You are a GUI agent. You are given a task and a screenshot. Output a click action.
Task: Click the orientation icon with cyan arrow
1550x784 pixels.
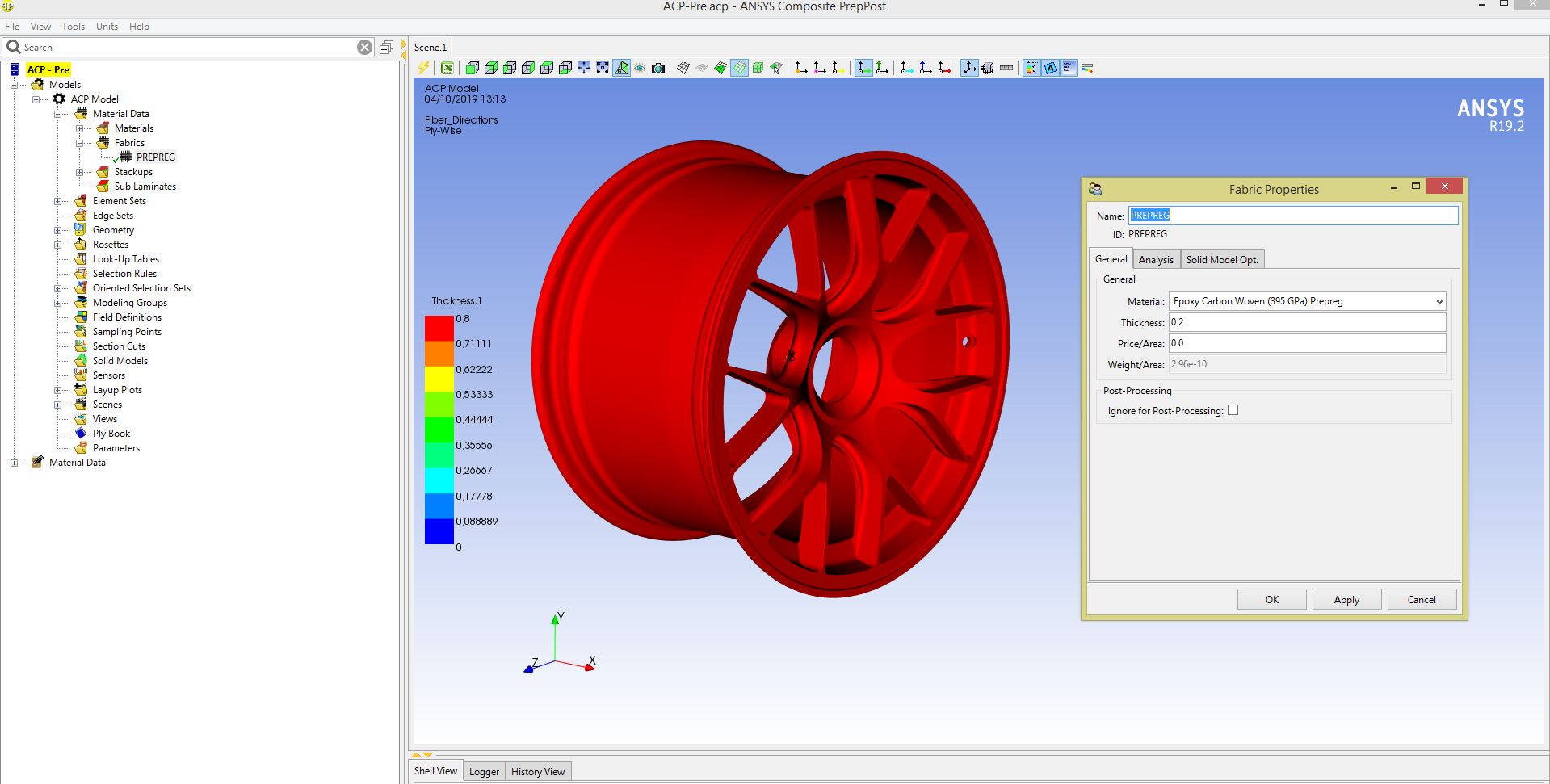[907, 68]
